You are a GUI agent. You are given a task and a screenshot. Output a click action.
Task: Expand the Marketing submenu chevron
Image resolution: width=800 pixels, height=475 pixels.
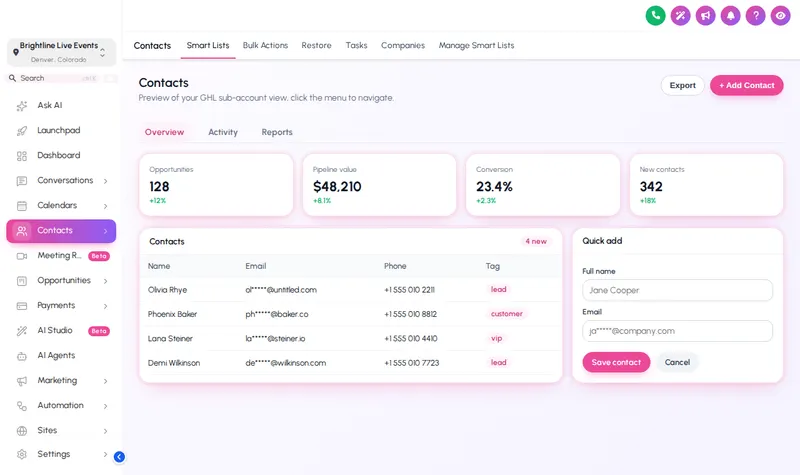106,381
